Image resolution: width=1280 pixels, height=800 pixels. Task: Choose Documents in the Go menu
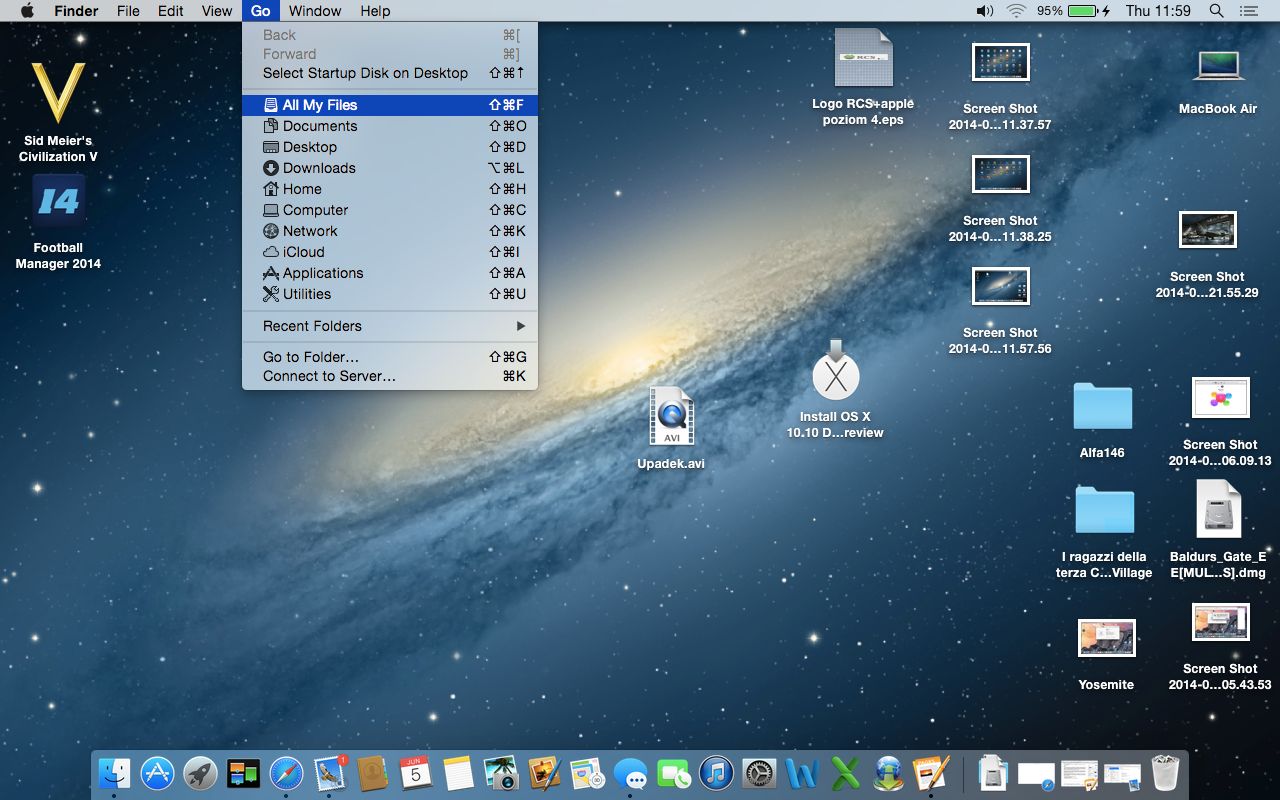(x=390, y=126)
